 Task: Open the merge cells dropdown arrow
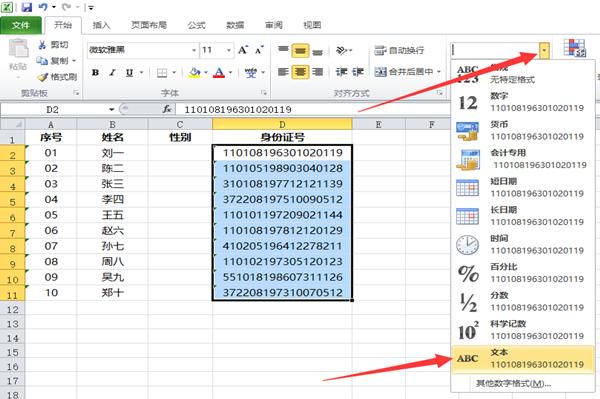pyautogui.click(x=439, y=72)
